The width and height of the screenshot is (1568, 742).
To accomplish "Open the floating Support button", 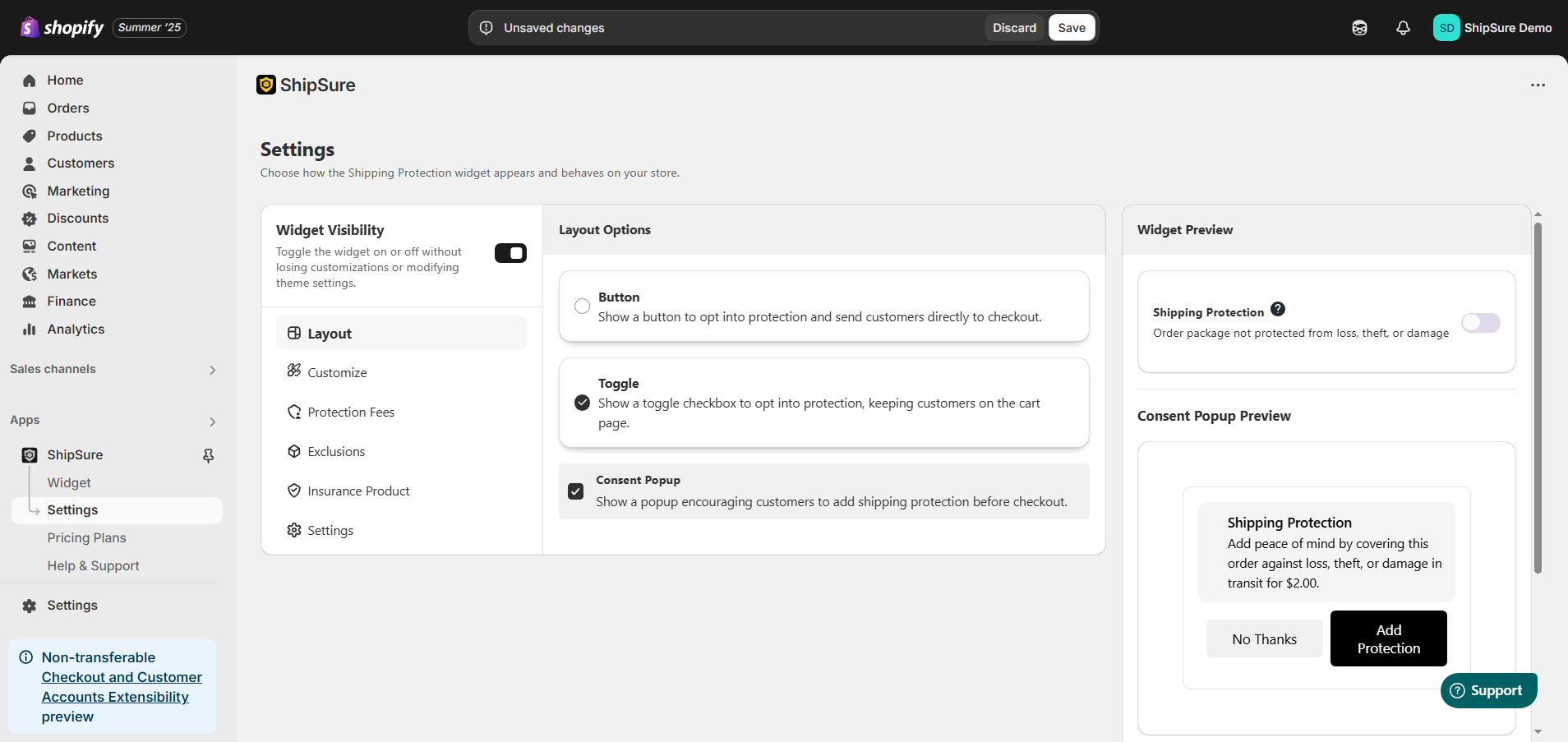I will pos(1488,690).
